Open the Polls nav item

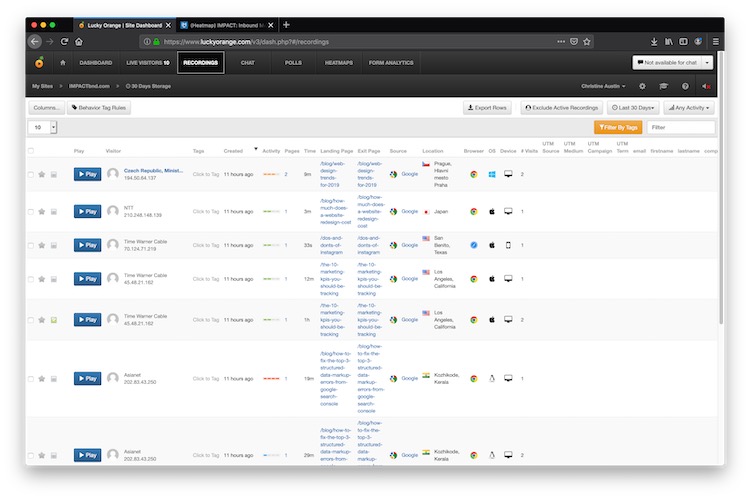293,63
